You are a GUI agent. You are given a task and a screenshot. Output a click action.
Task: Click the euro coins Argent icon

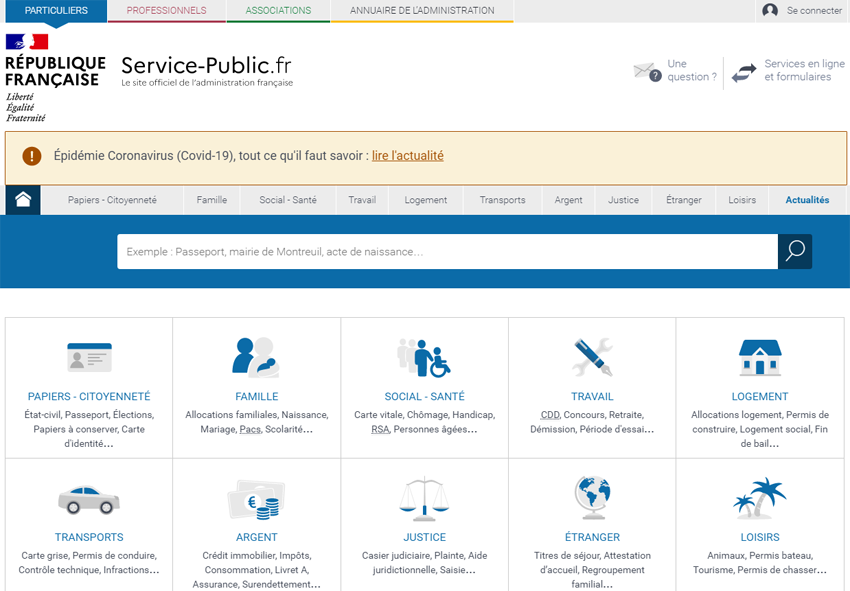tap(256, 500)
